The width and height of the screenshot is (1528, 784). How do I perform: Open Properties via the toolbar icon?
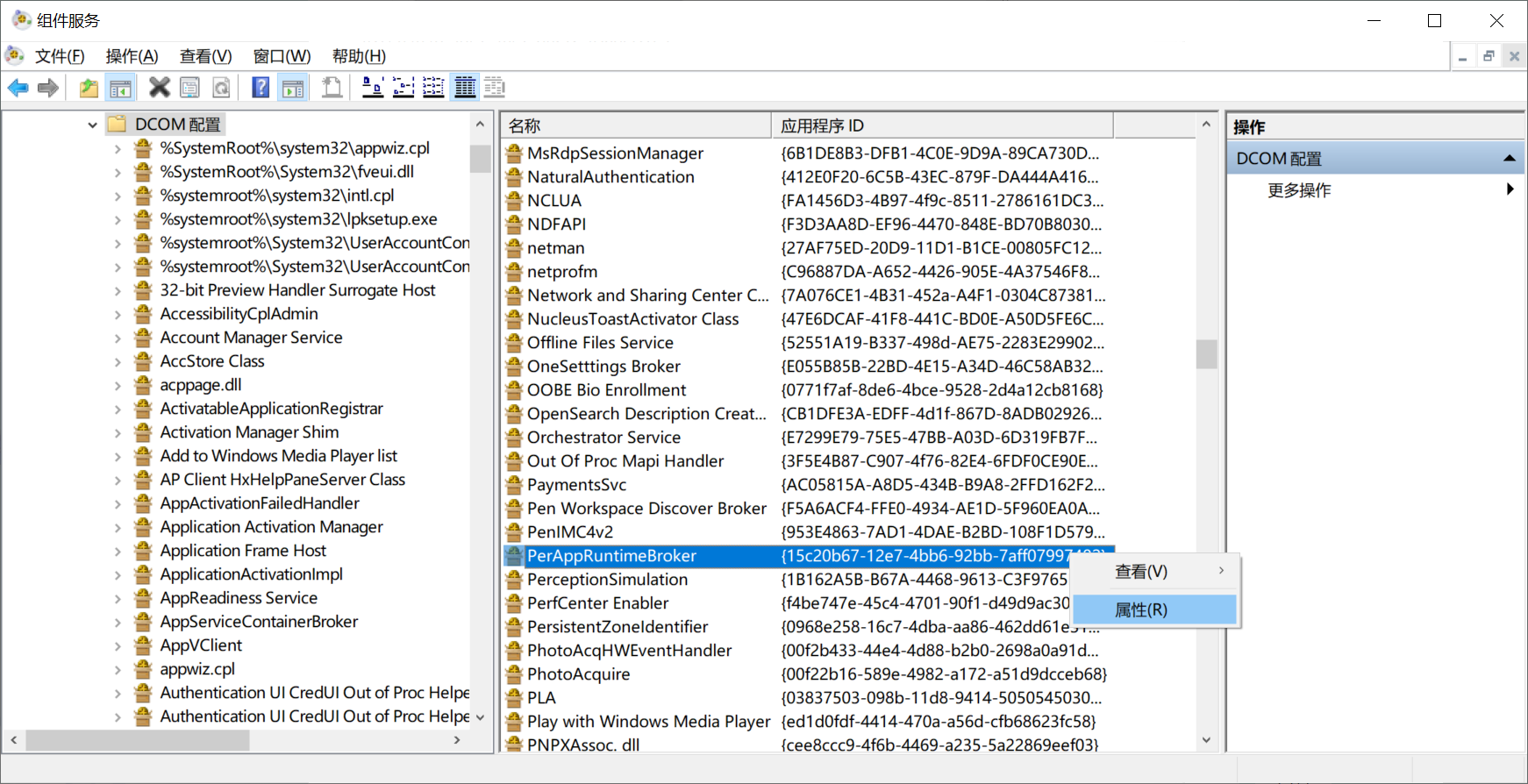[x=189, y=87]
